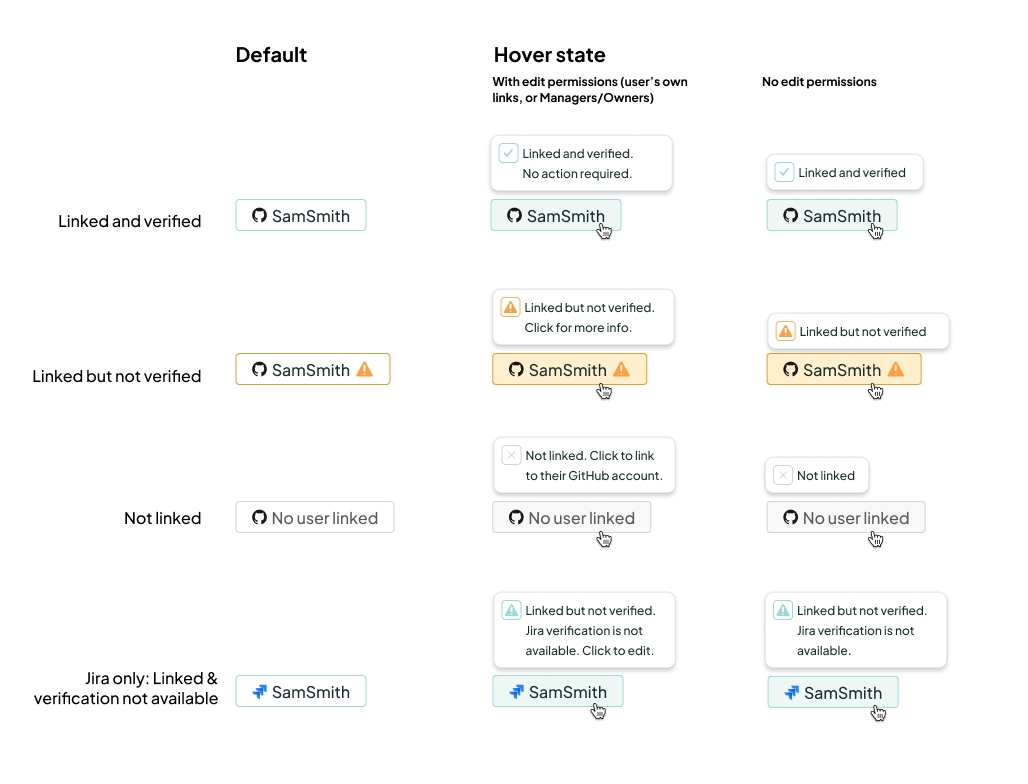Click checkmark box in single-line 'Linked and verified' tooltip
The width and height of the screenshot is (1028, 784).
pyautogui.click(x=784, y=172)
